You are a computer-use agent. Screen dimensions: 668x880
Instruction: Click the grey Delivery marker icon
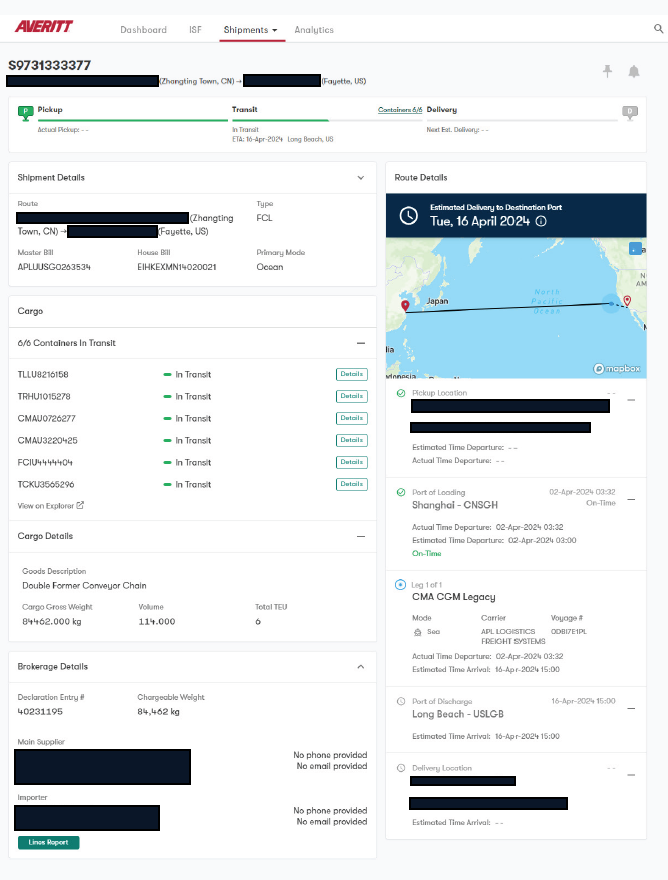pyautogui.click(x=630, y=113)
